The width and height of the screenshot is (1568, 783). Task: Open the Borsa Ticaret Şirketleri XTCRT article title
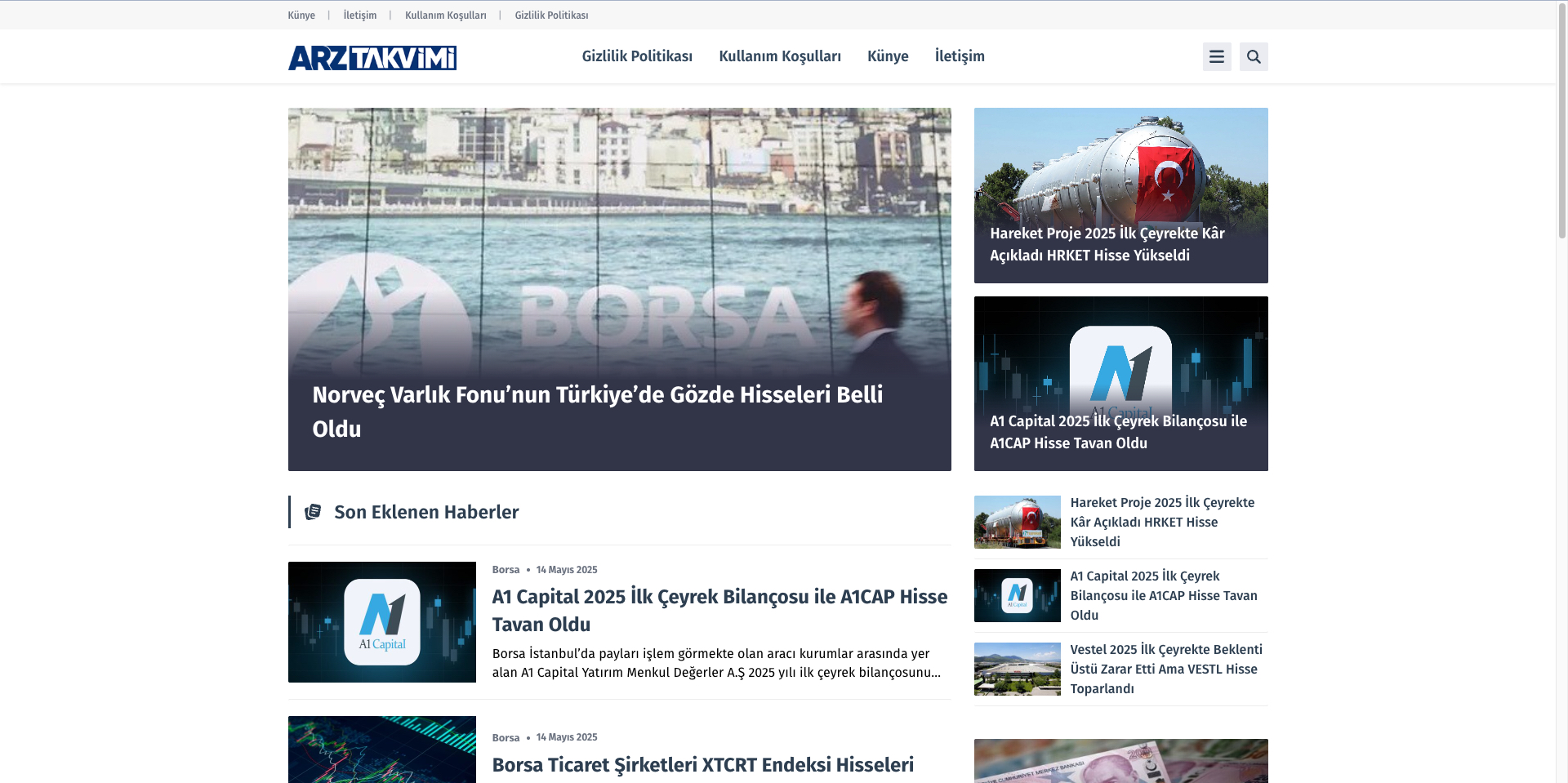[703, 765]
